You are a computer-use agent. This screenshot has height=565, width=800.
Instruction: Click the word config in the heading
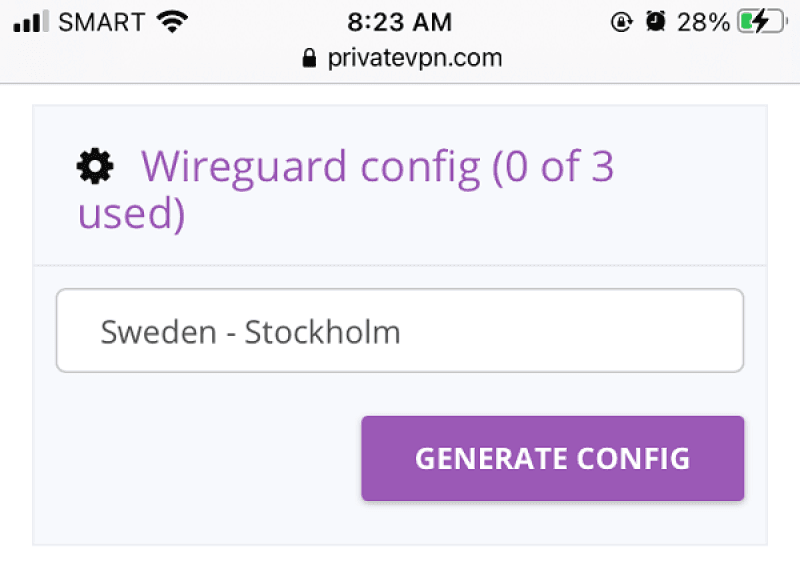[x=420, y=166]
